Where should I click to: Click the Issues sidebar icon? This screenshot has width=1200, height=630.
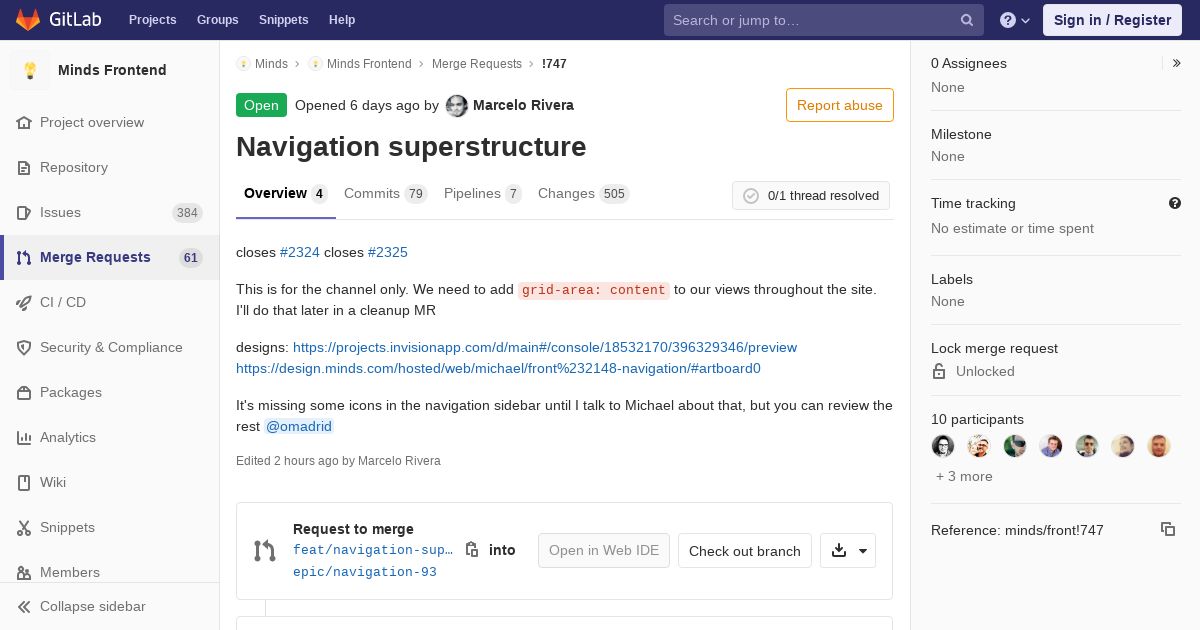click(24, 212)
